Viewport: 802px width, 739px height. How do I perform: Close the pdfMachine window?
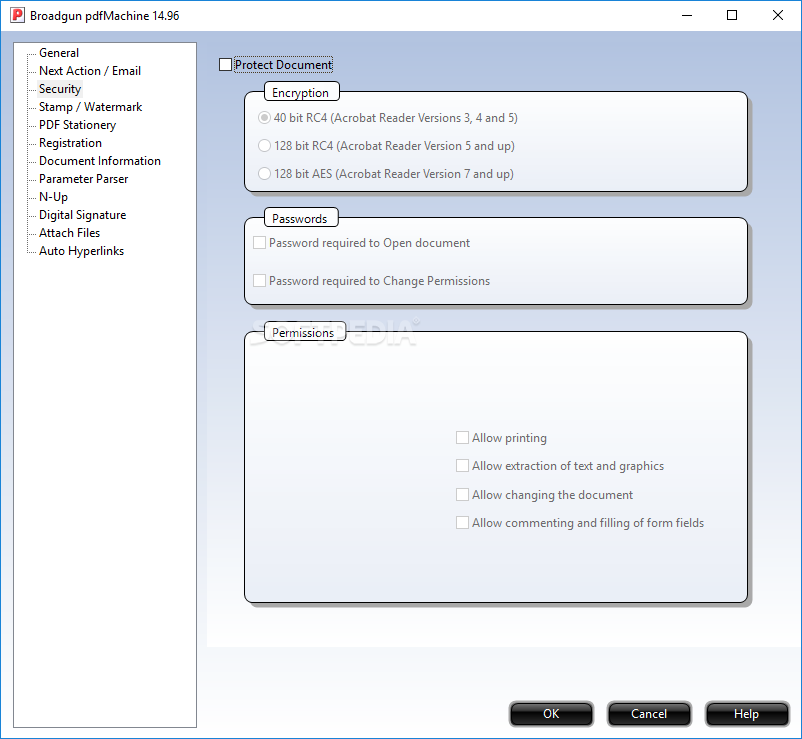[x=777, y=15]
